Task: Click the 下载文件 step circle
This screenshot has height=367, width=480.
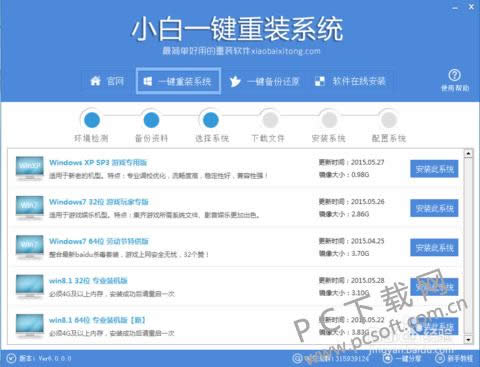Action: click(x=270, y=120)
